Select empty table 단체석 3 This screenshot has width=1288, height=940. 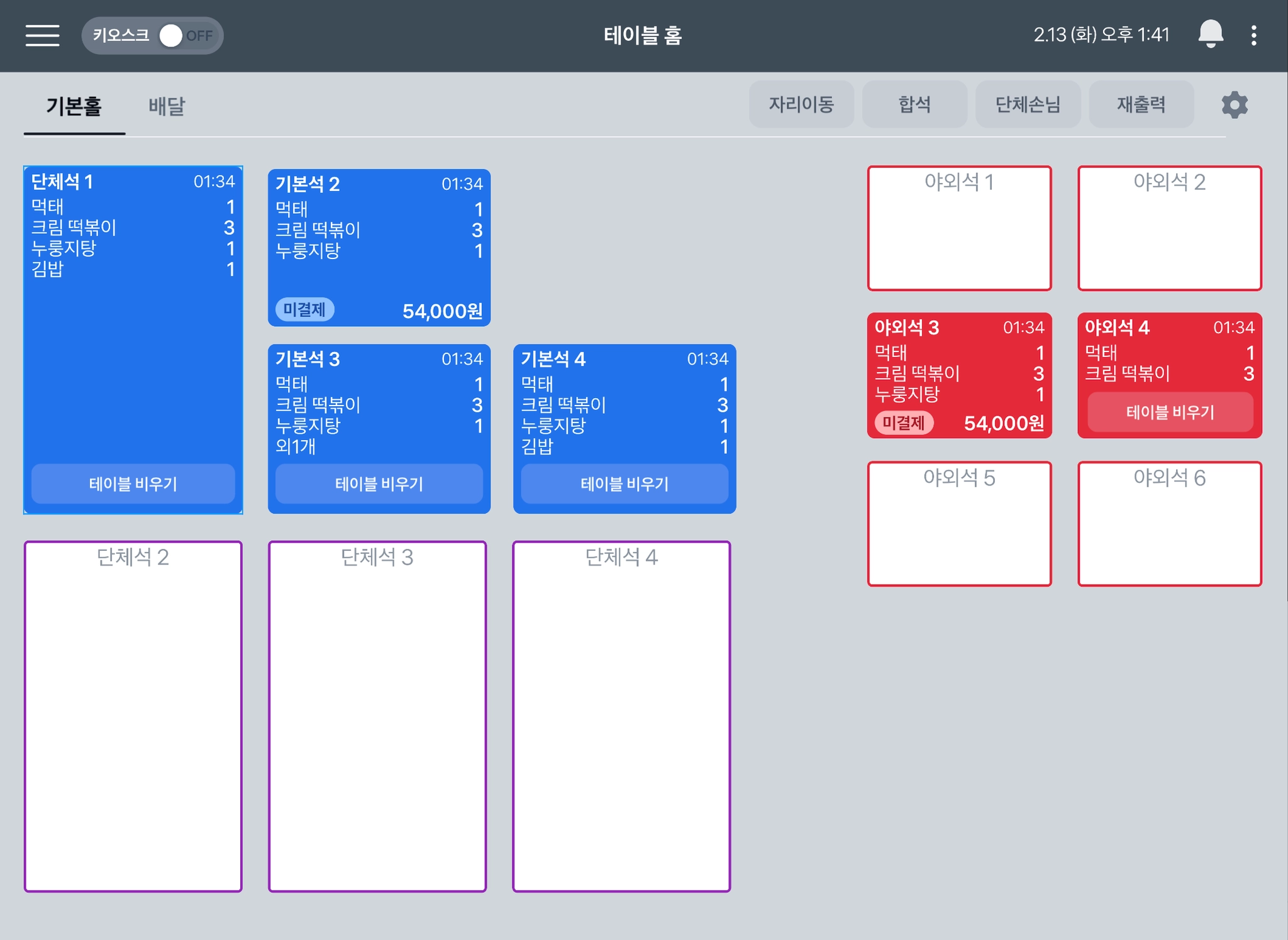pyautogui.click(x=377, y=716)
